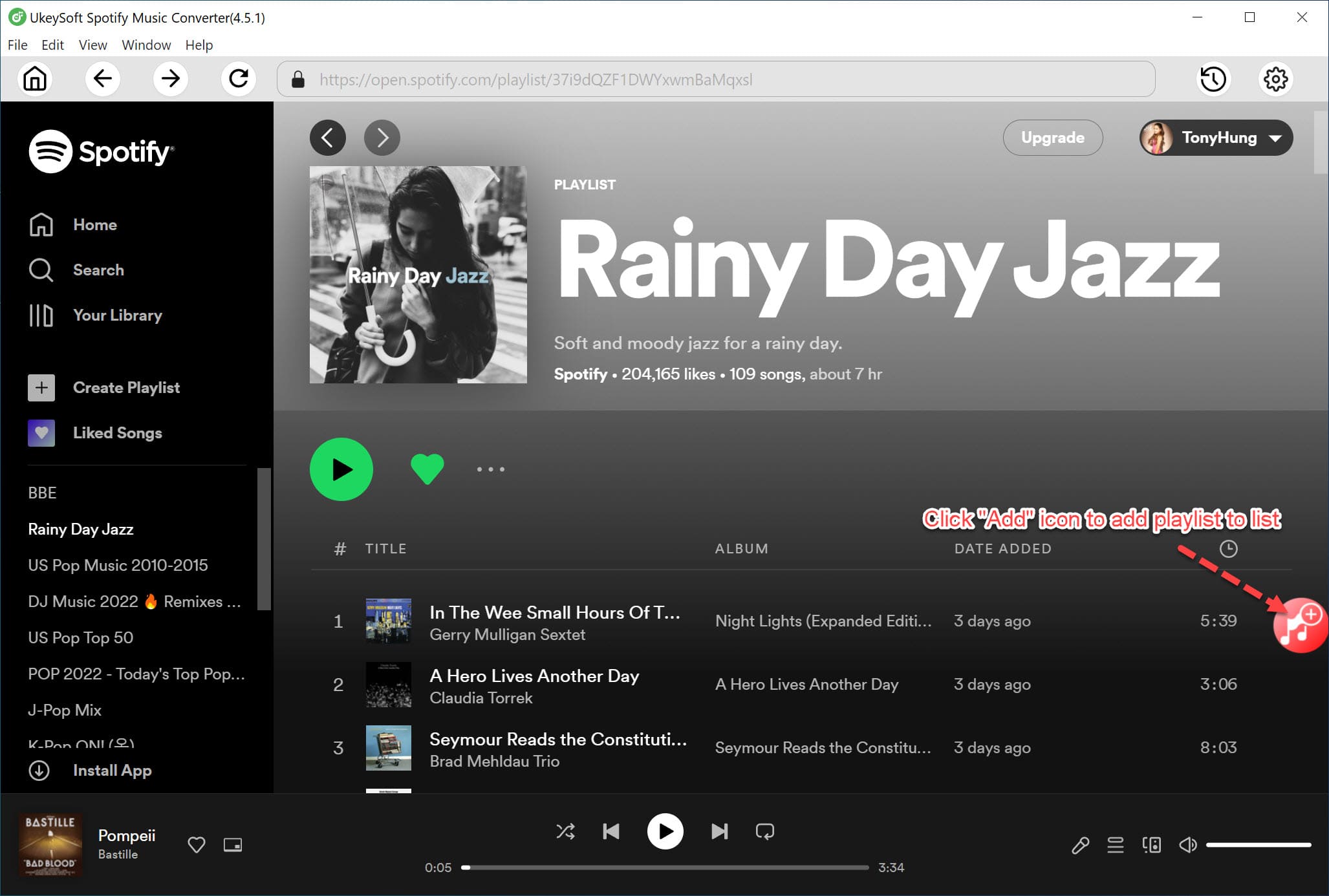Toggle the like heart for Pompeii track
Image resolution: width=1329 pixels, height=896 pixels.
click(x=197, y=842)
